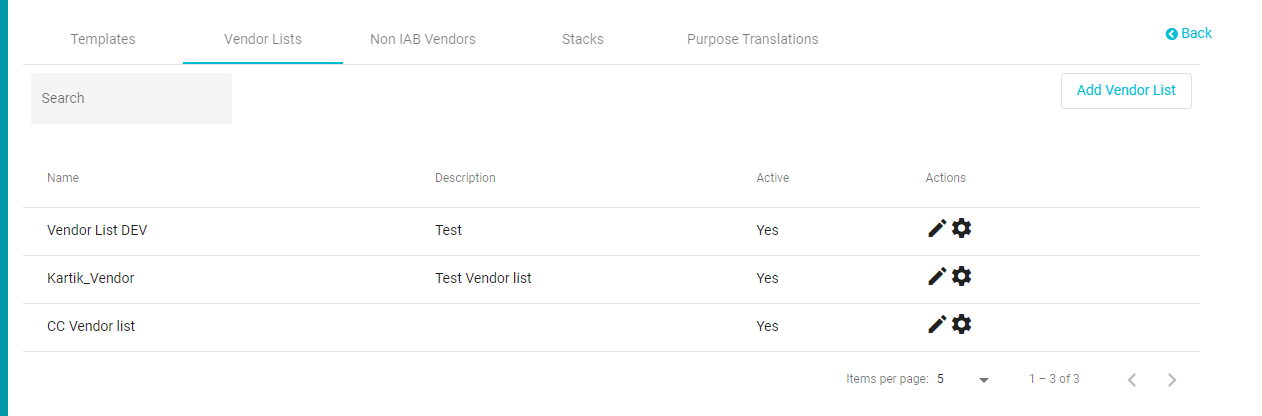The height and width of the screenshot is (416, 1262).
Task: Open the Non IAB Vendors tab
Action: pyautogui.click(x=423, y=40)
